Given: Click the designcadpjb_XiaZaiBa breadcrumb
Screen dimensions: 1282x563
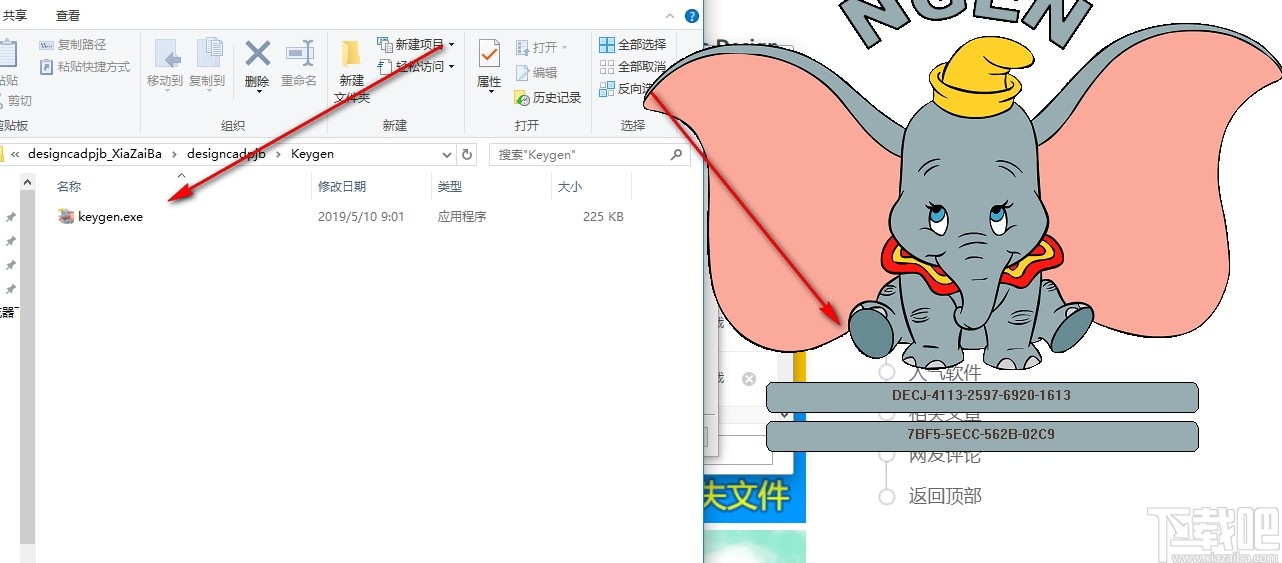Looking at the screenshot, I should point(95,154).
